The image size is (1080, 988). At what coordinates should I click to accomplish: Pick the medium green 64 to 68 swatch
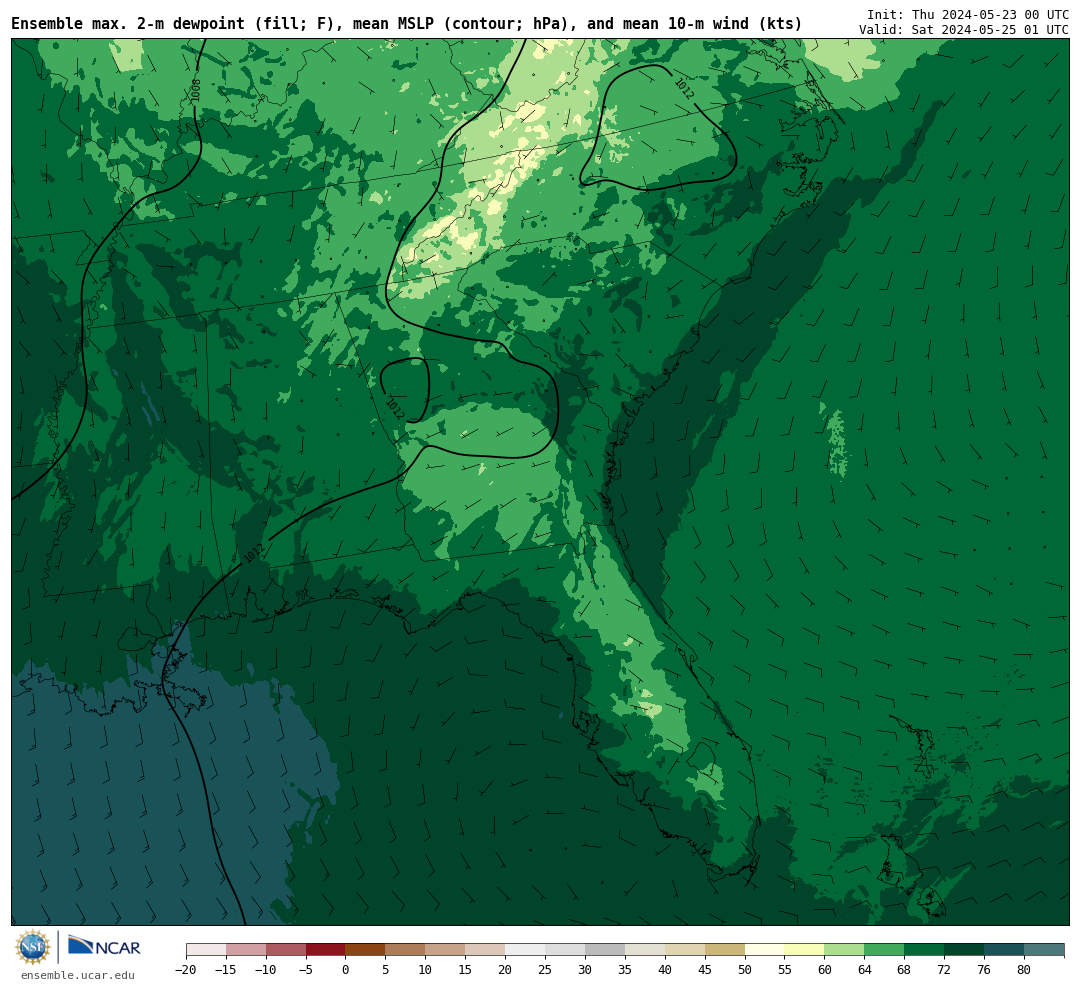(884, 950)
